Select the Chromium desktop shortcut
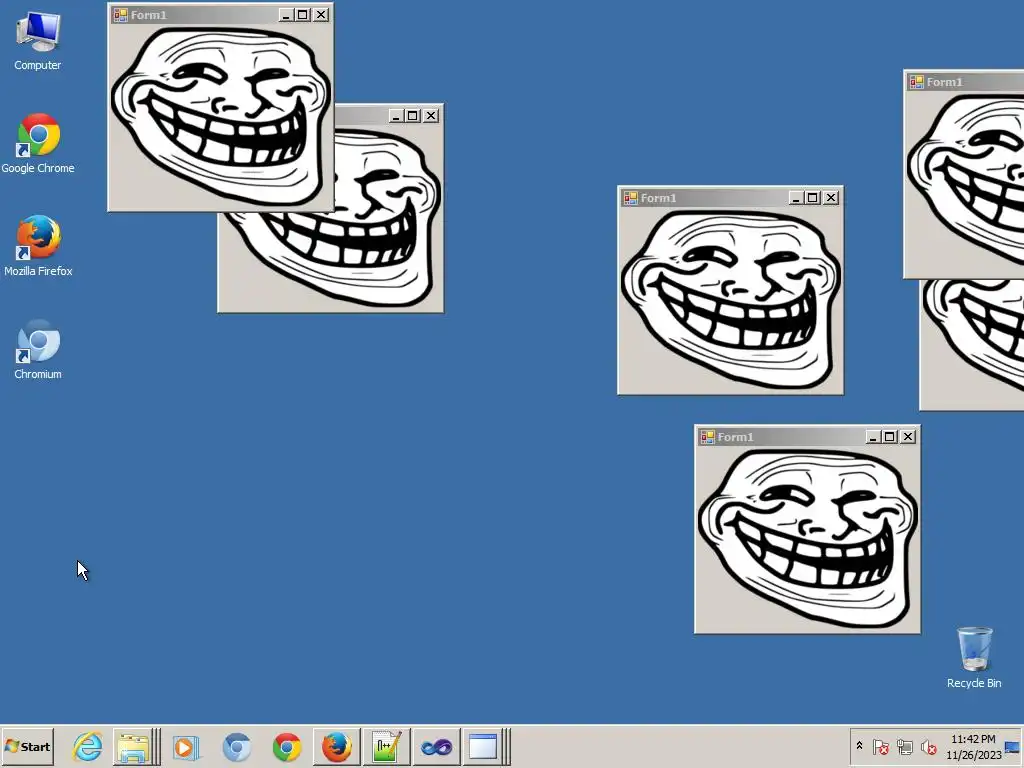The height and width of the screenshot is (768, 1024). [38, 349]
